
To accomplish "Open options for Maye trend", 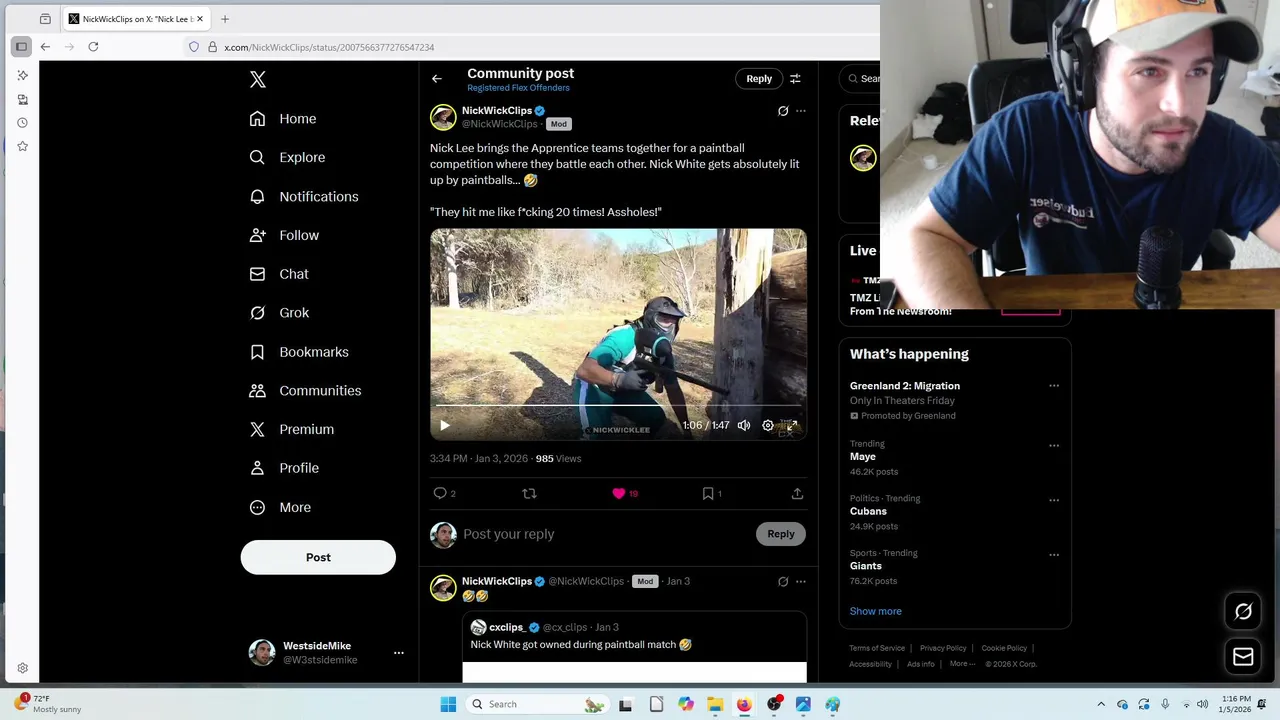I will [1054, 446].
